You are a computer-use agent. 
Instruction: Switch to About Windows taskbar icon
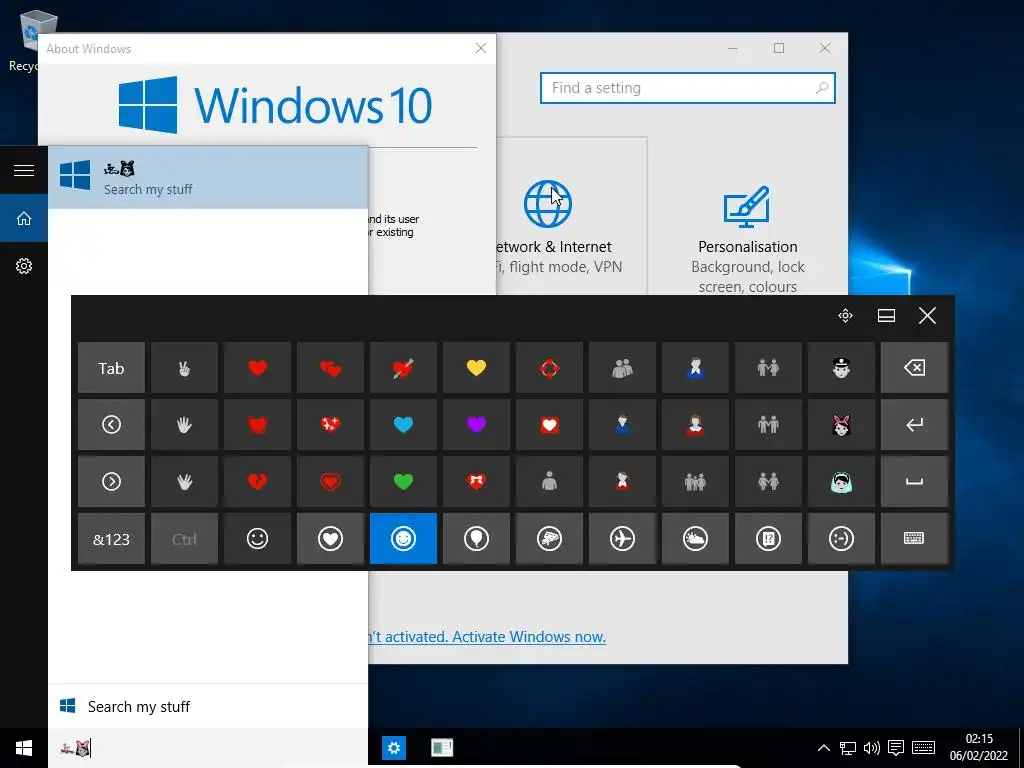point(442,748)
